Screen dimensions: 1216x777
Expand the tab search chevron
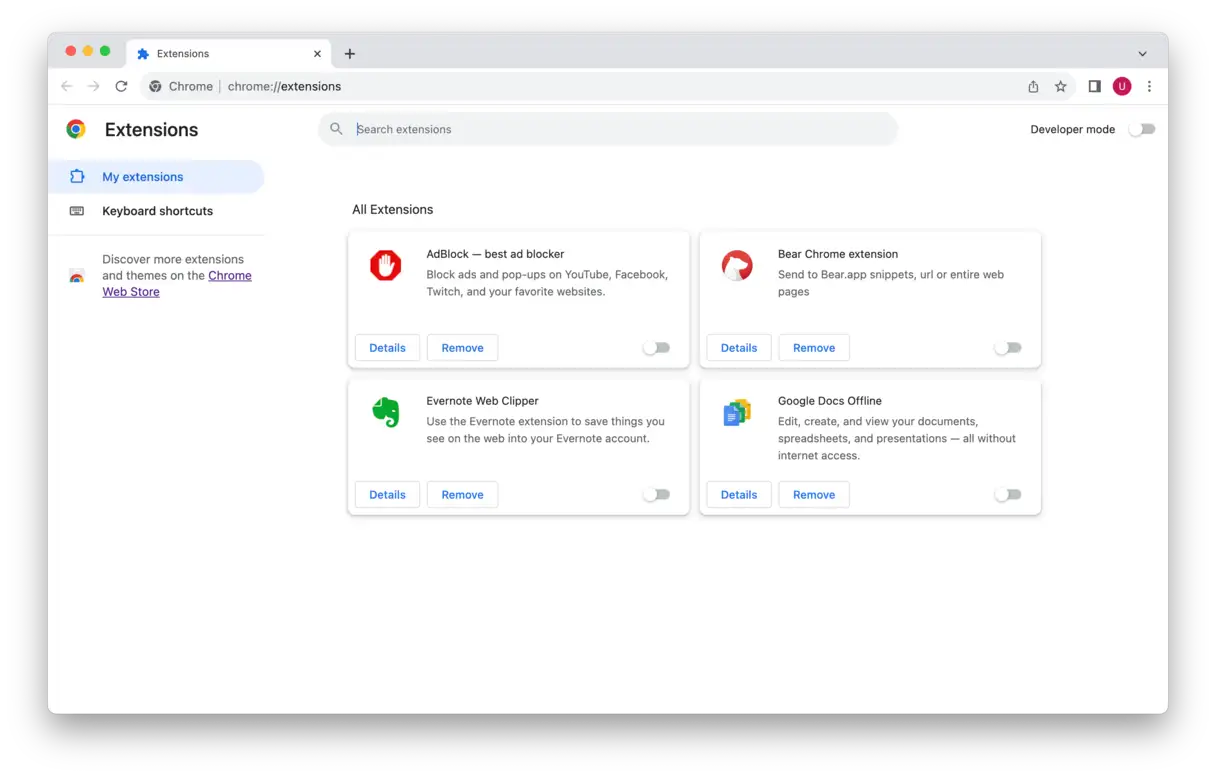click(1142, 54)
